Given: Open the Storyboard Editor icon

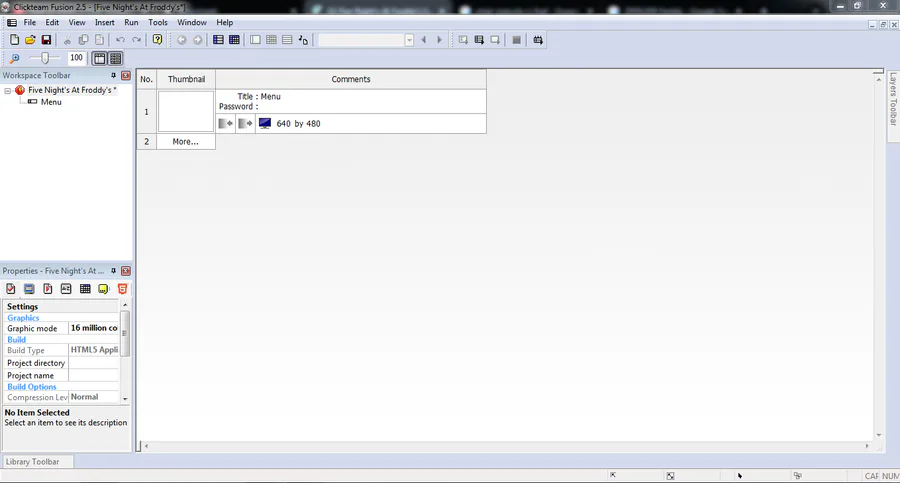Looking at the screenshot, I should [218, 40].
